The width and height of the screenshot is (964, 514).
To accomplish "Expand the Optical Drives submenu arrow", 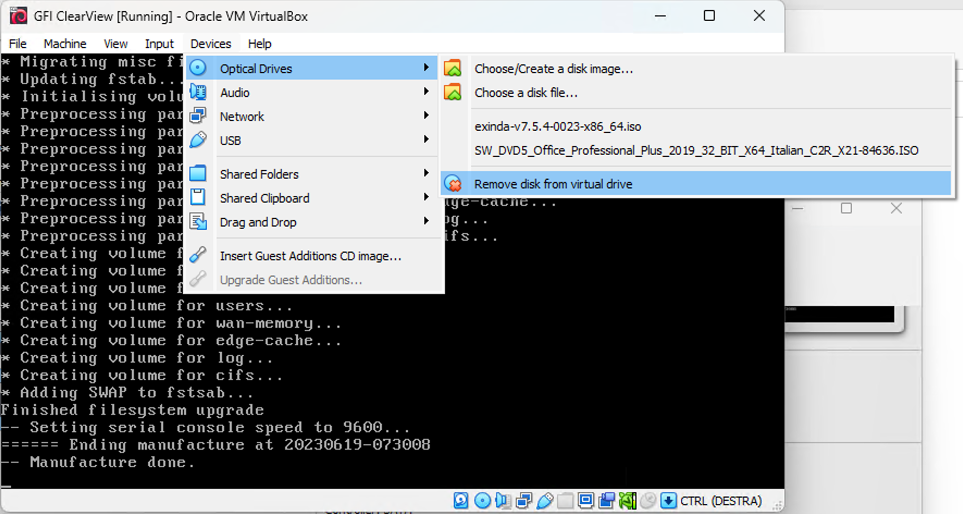I will click(426, 67).
